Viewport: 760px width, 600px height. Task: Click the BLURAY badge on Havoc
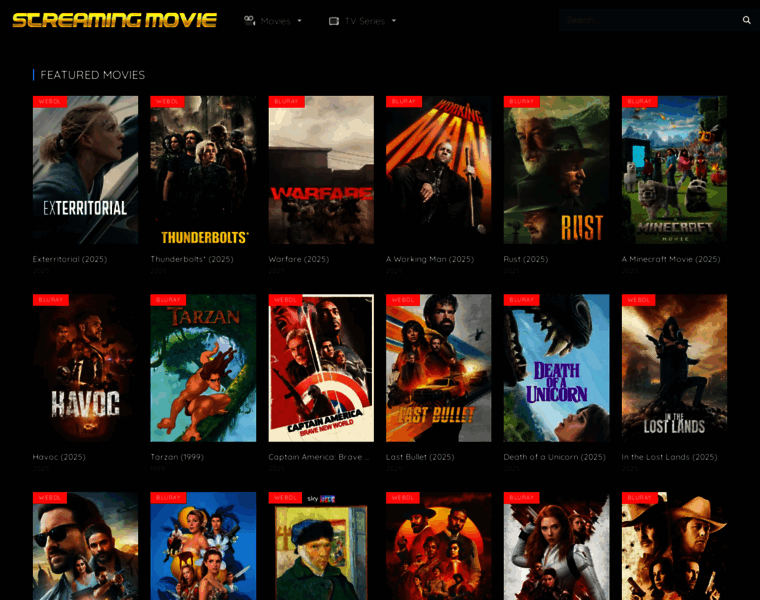pyautogui.click(x=51, y=300)
